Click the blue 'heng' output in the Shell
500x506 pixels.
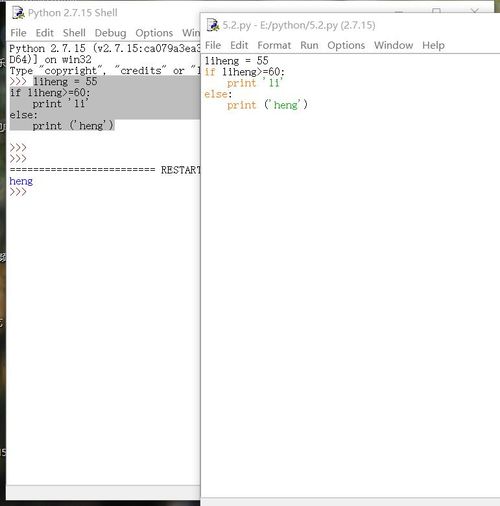click(21, 181)
